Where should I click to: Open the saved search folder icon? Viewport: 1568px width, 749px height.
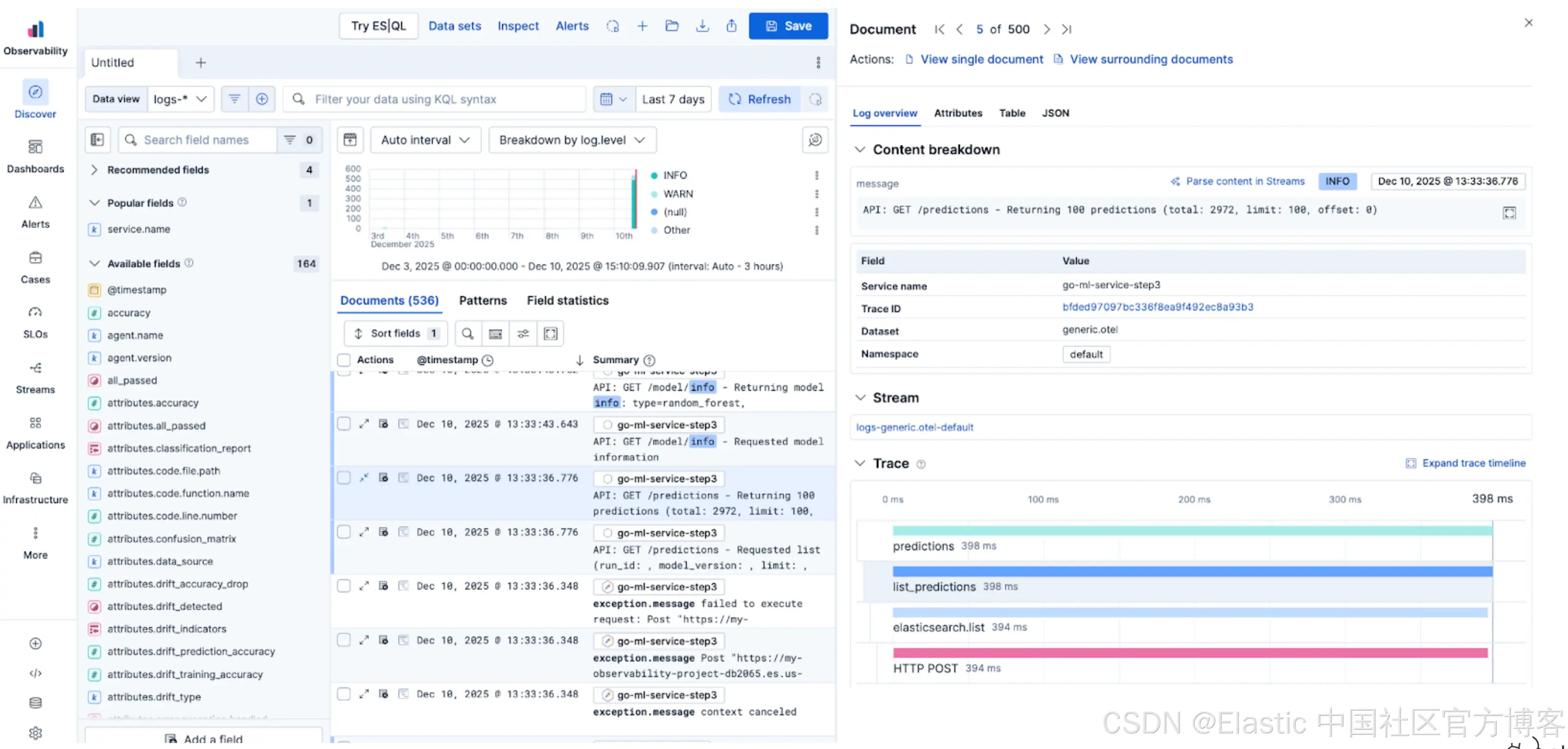672,26
